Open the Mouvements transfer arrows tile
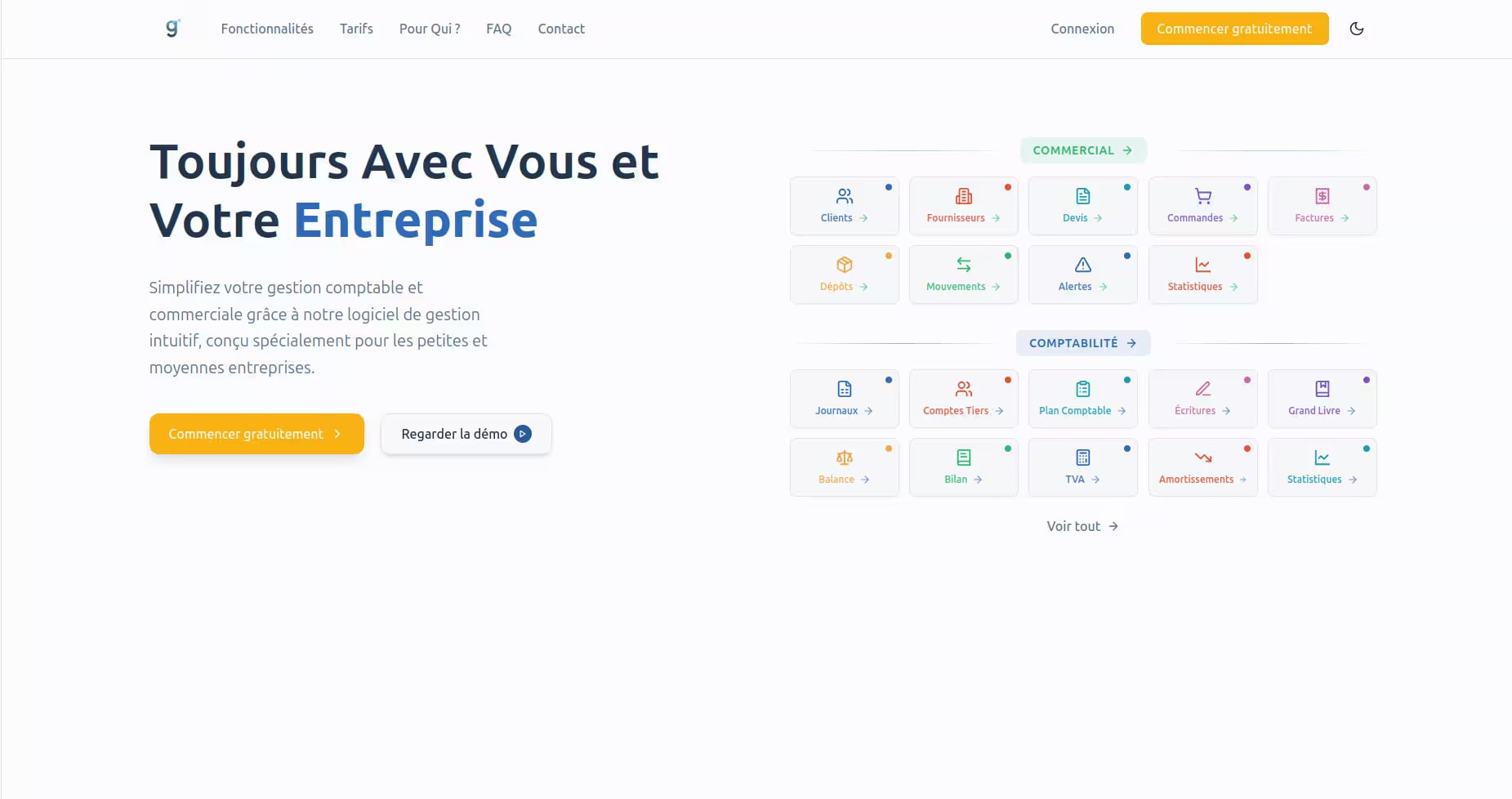Screen dimensions: 1512x799 pos(963,275)
